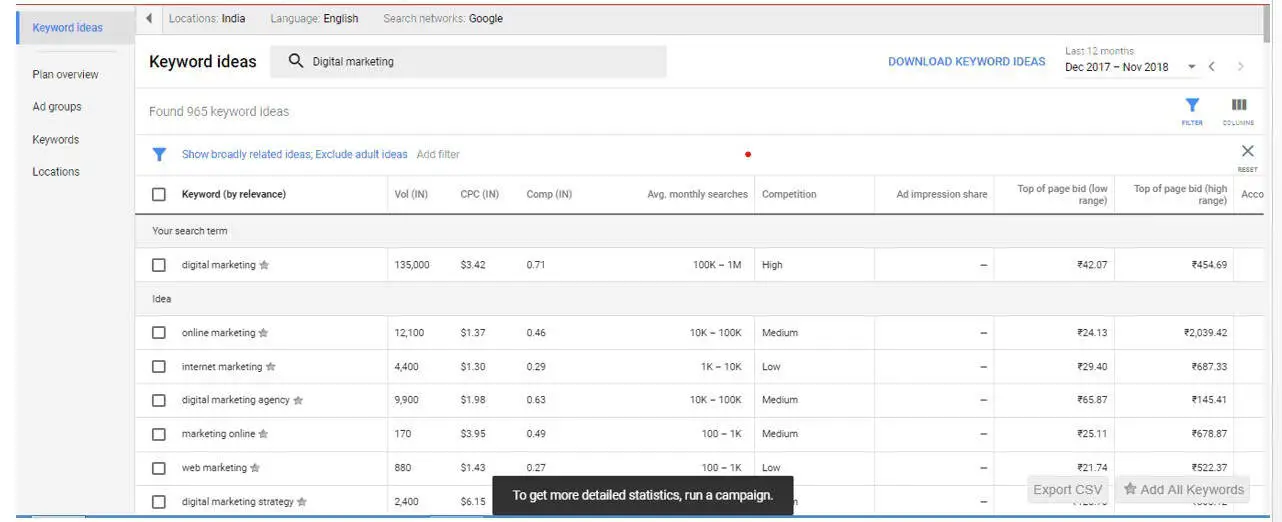The width and height of the screenshot is (1282, 522).
Task: Open Plan overview in sidebar
Action: tap(65, 75)
